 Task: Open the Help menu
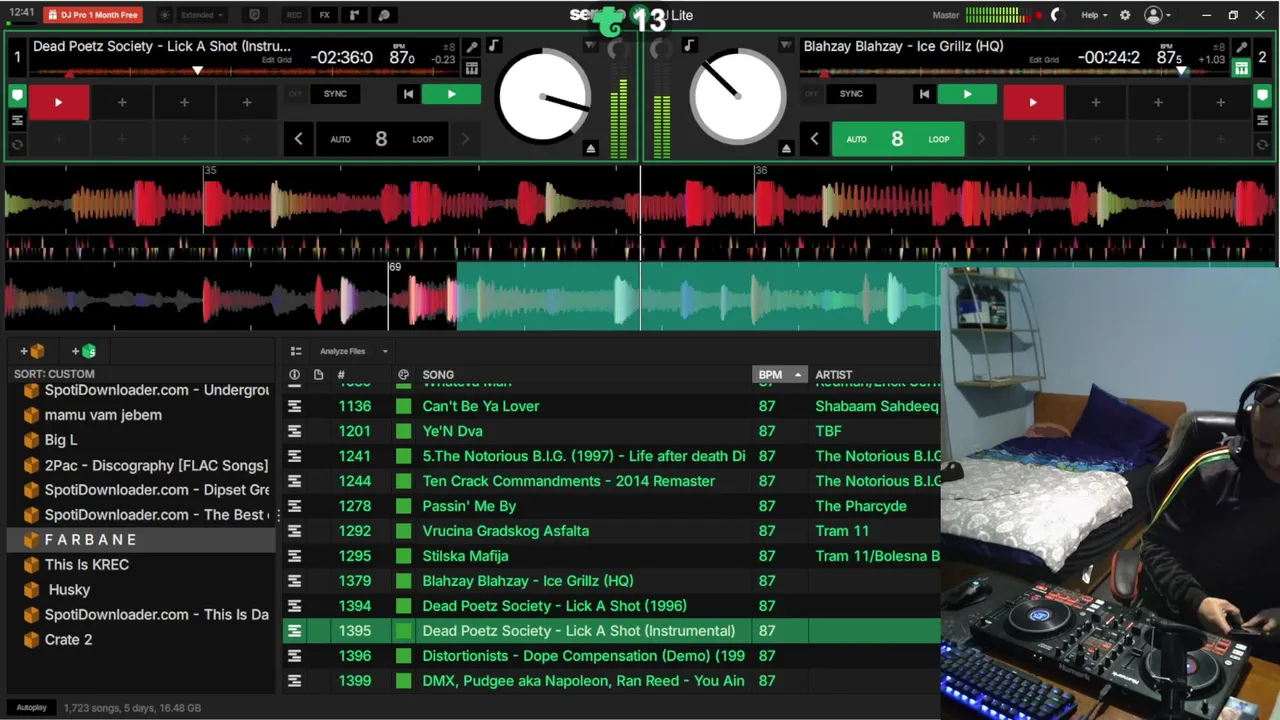tap(1093, 15)
